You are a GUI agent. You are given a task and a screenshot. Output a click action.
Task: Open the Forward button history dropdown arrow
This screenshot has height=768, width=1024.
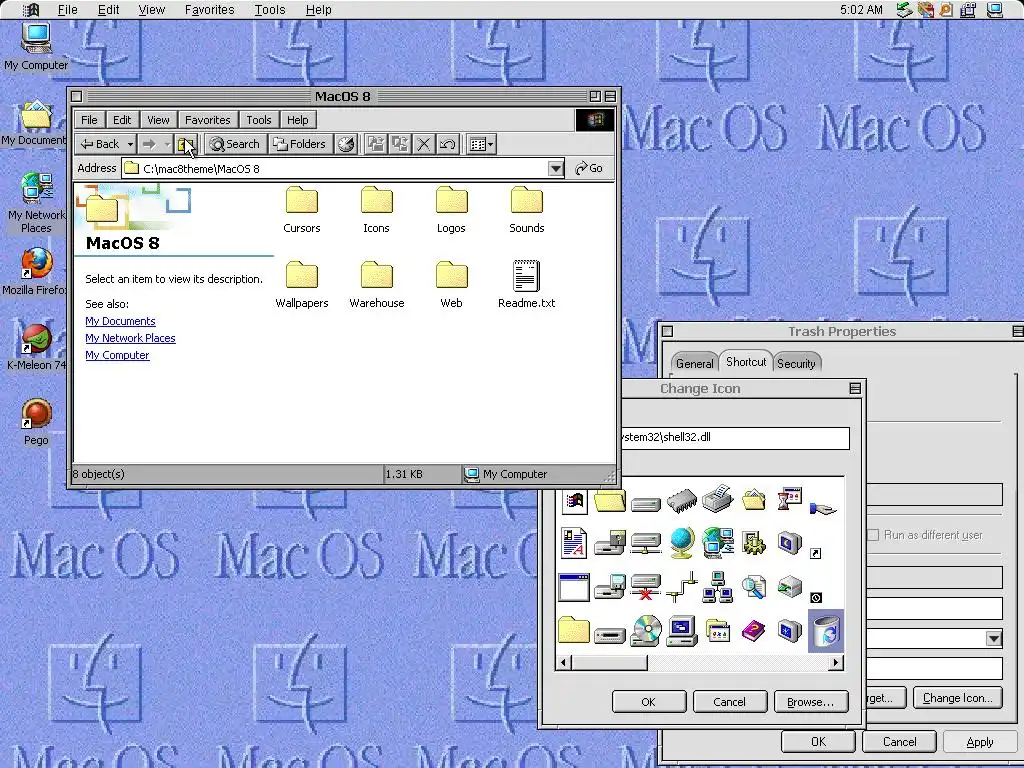click(167, 144)
